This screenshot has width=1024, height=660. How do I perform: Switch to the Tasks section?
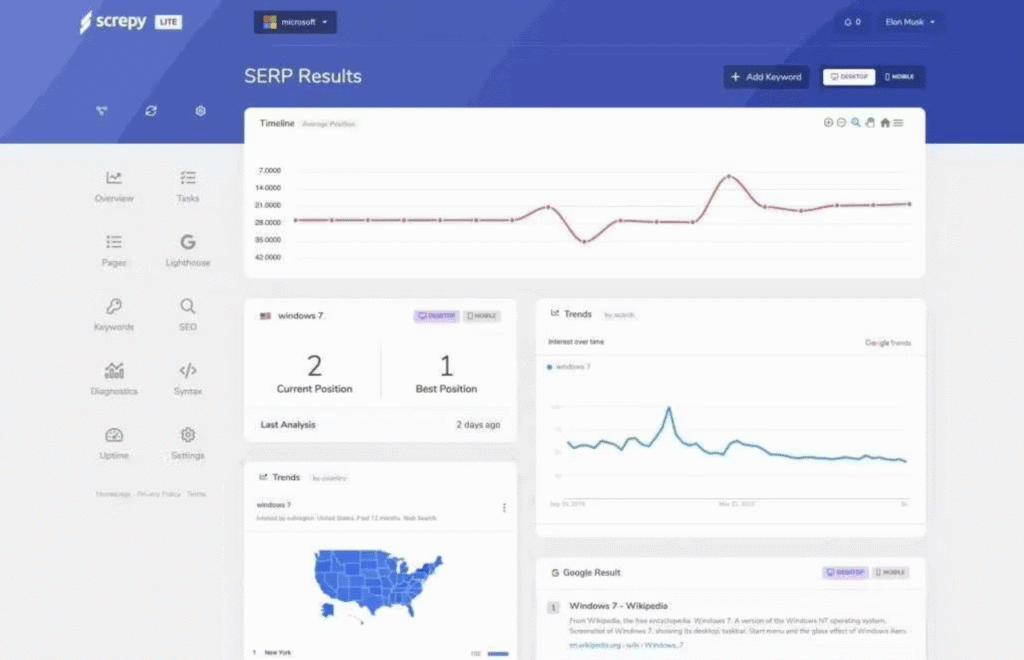pos(187,185)
